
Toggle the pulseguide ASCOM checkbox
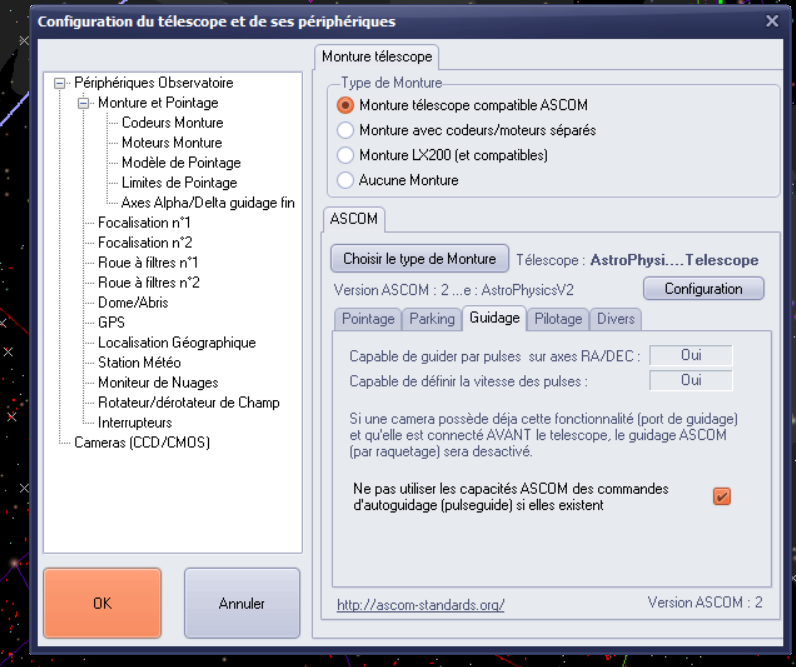click(x=721, y=496)
